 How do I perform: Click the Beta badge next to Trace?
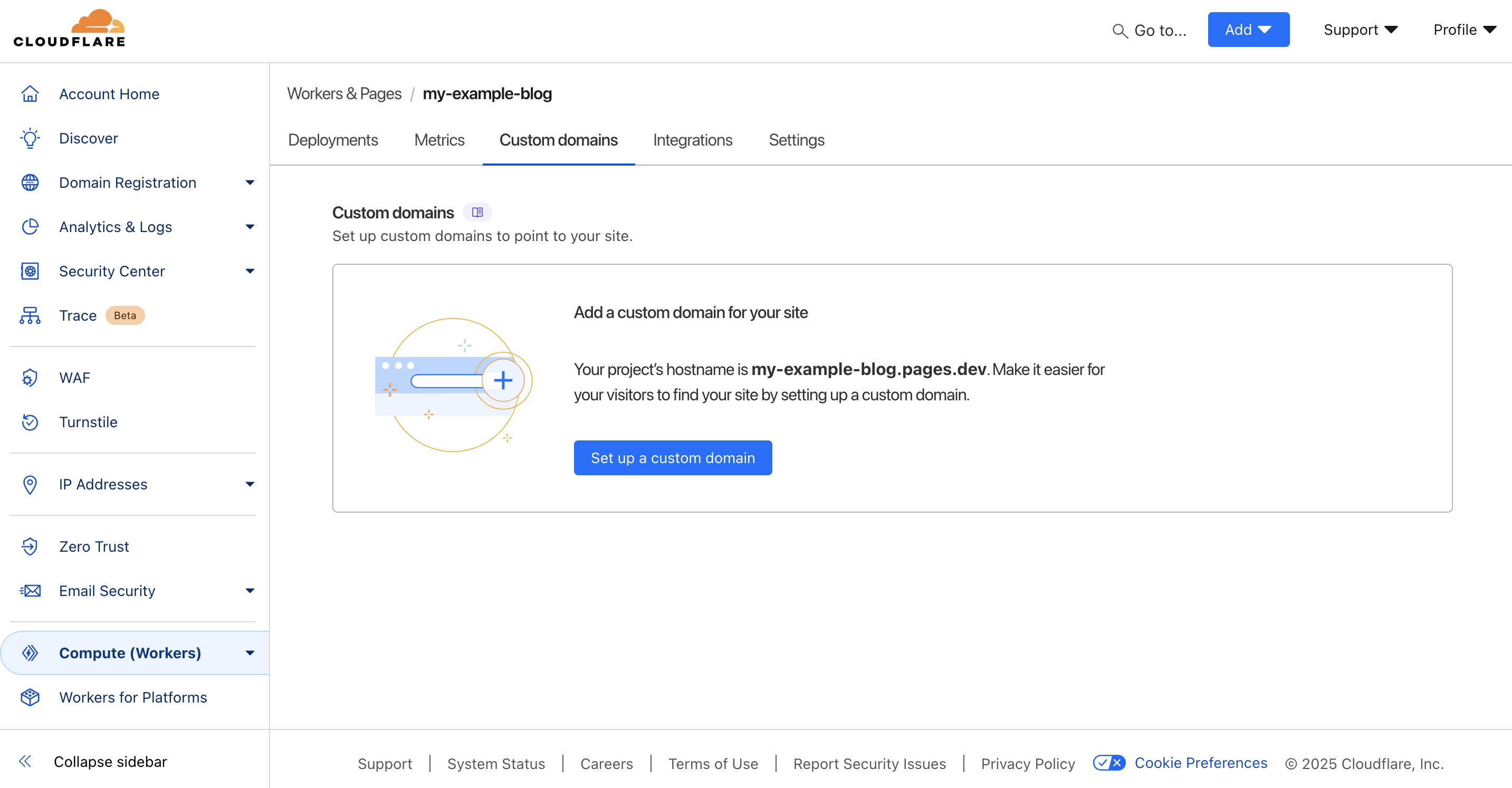coord(125,315)
